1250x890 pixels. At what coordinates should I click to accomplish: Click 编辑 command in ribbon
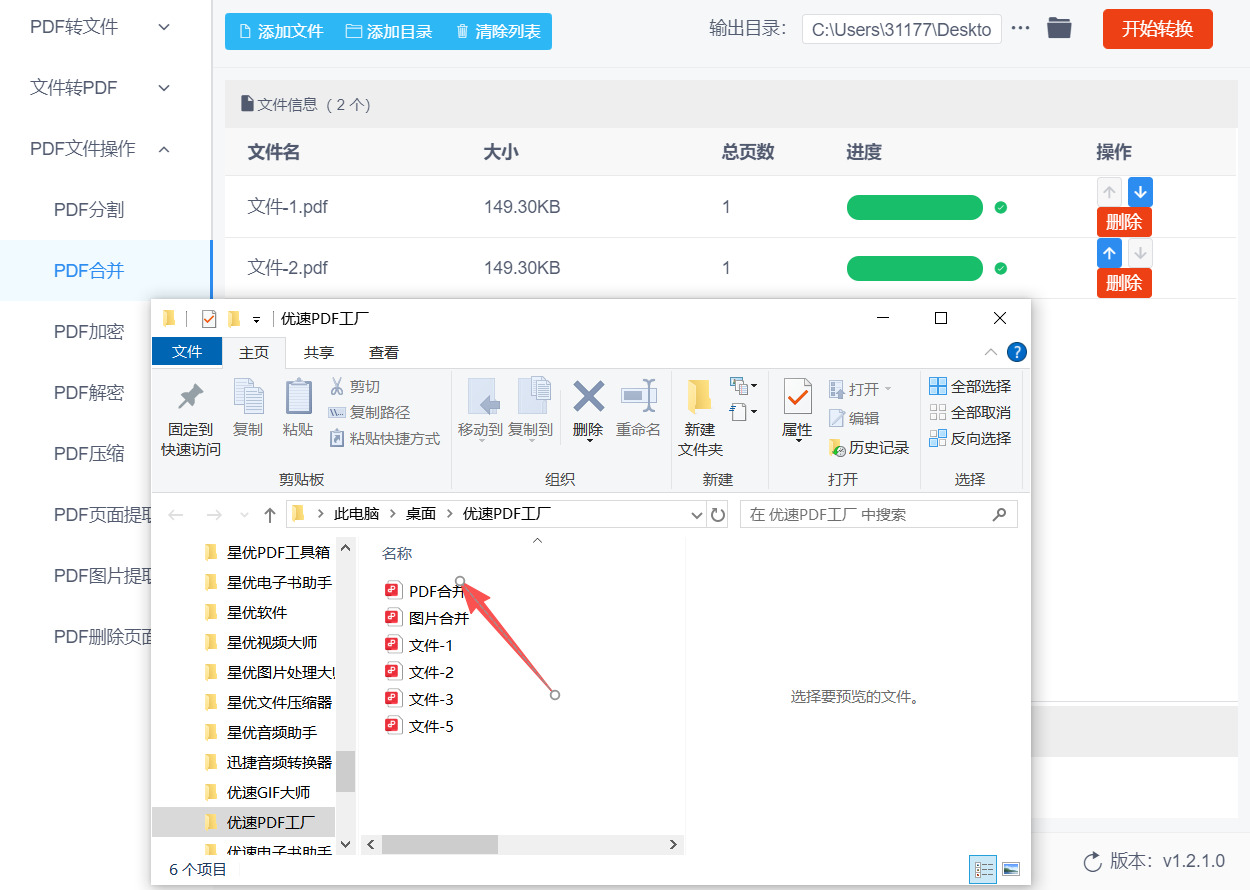(854, 418)
